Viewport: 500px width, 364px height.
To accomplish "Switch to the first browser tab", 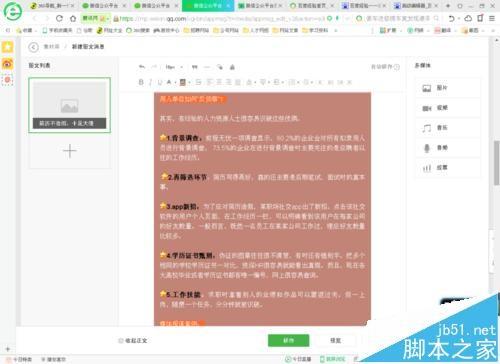I will click(x=52, y=6).
